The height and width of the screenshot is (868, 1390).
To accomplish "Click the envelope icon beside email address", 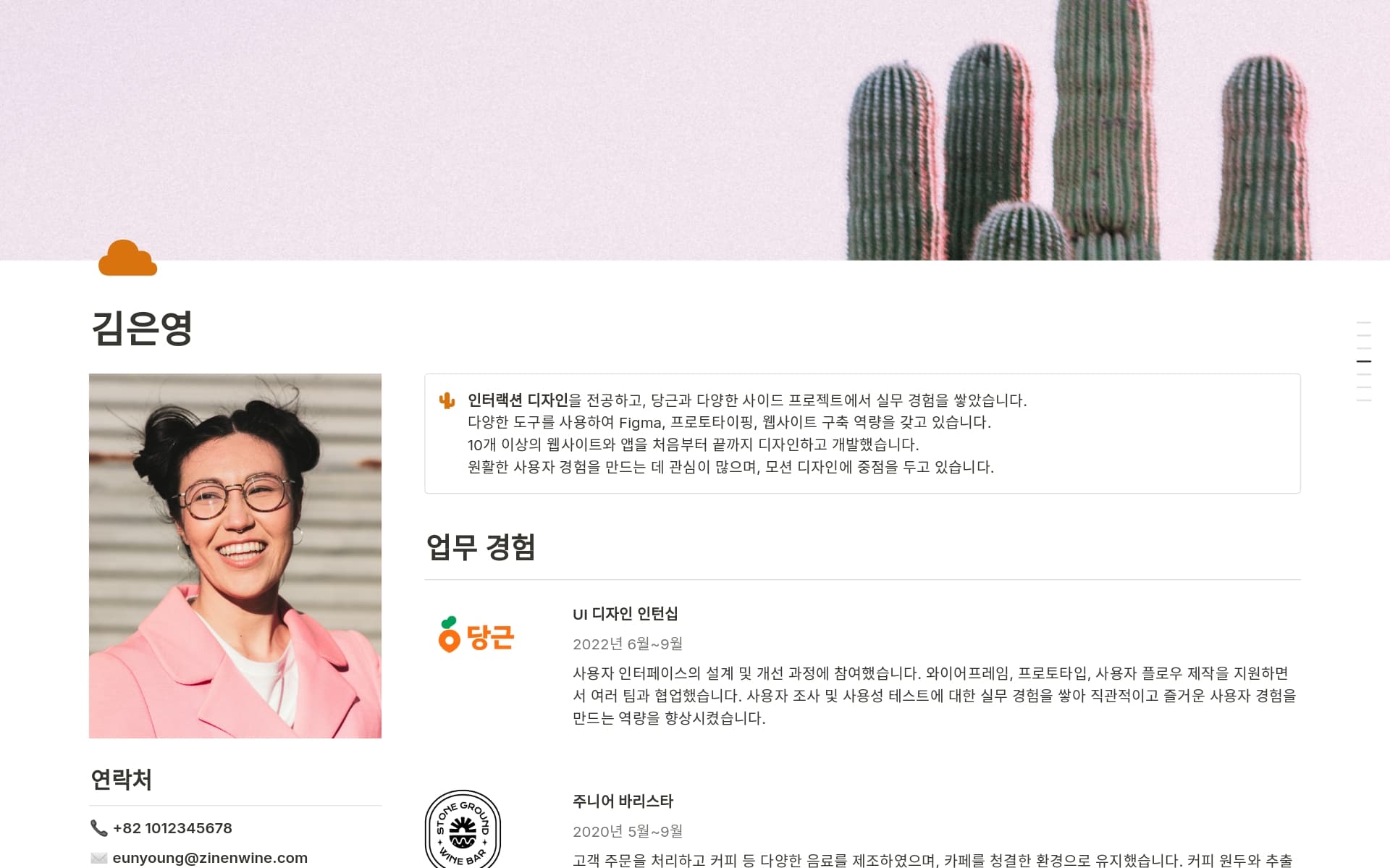I will [98, 858].
